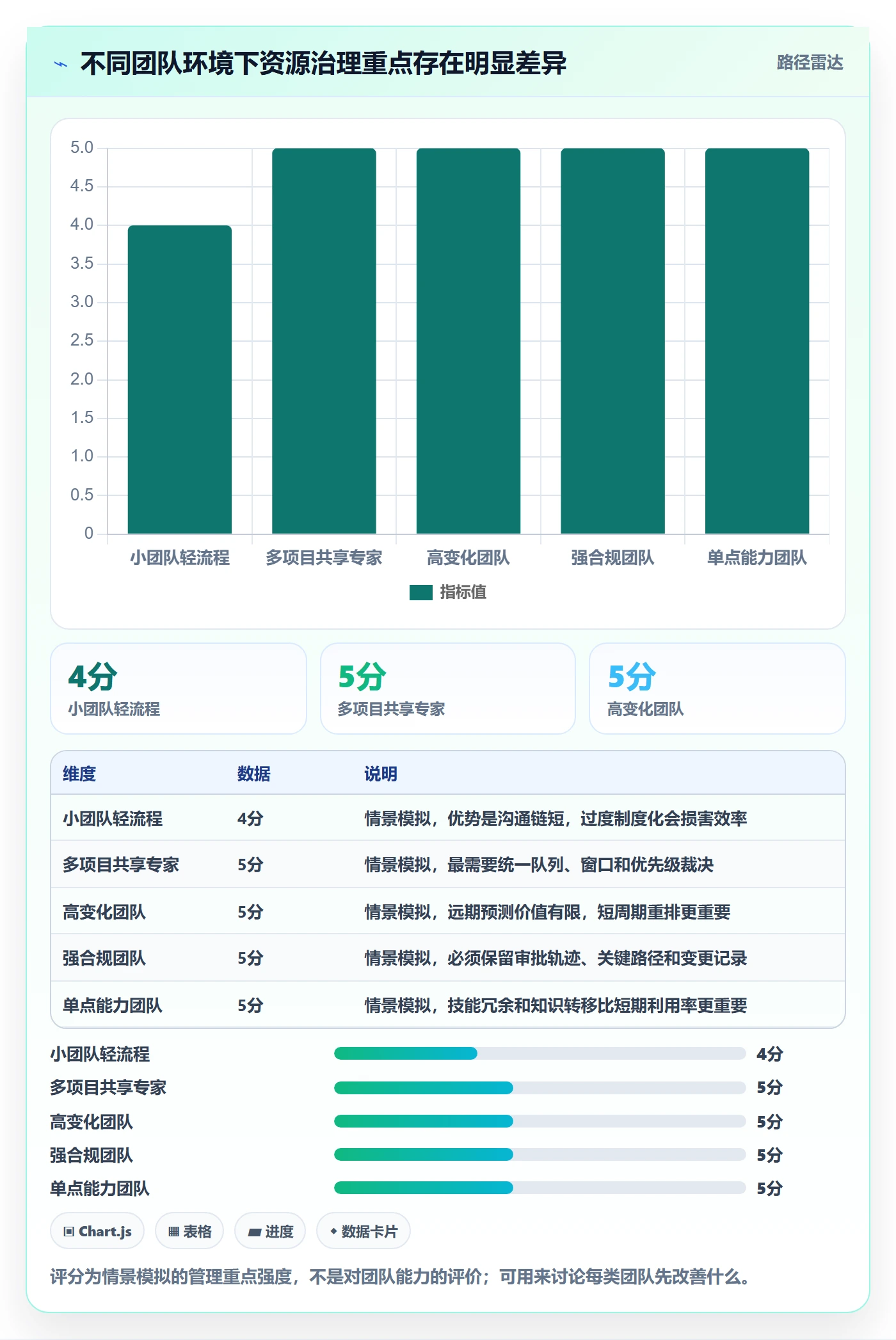Select the 高变化团队 table row name

click(x=104, y=913)
